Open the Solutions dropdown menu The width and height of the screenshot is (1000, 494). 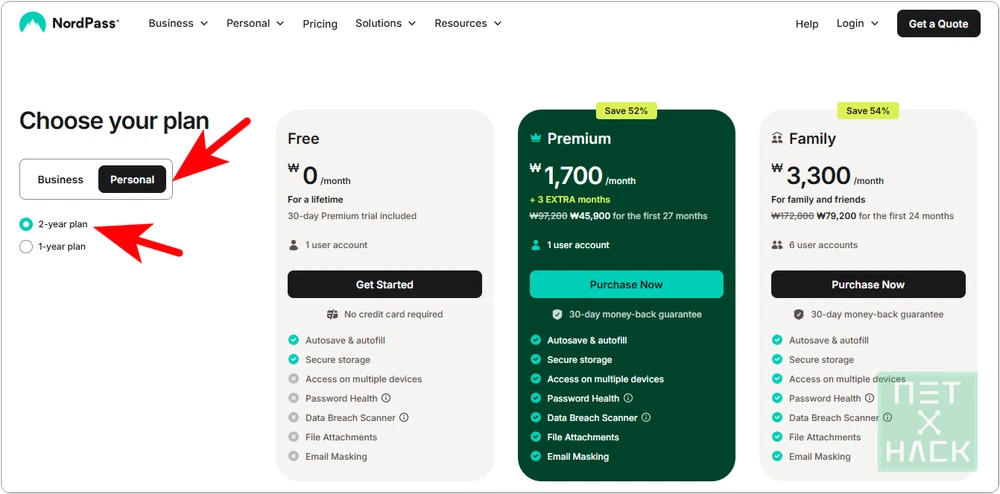tap(383, 23)
